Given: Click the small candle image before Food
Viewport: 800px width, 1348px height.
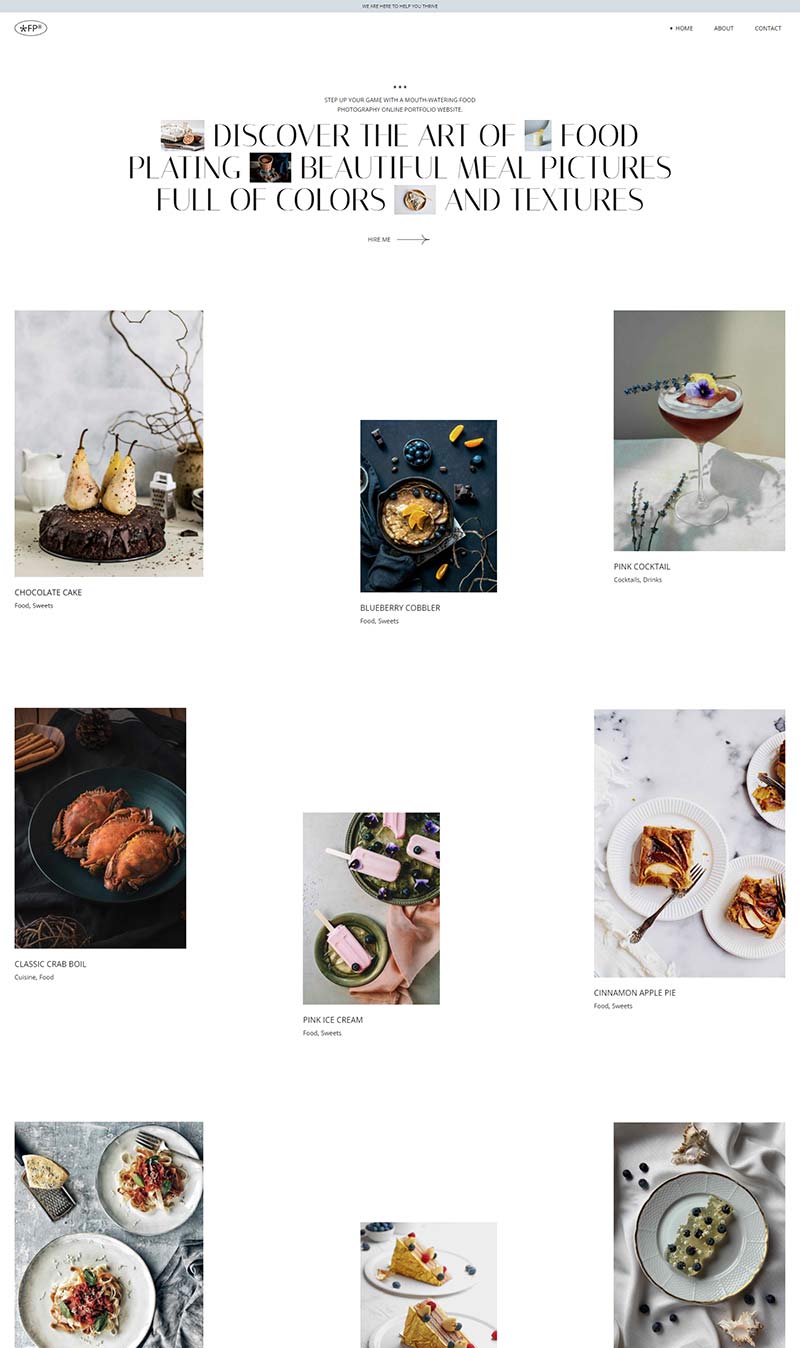Looking at the screenshot, I should click(x=538, y=135).
